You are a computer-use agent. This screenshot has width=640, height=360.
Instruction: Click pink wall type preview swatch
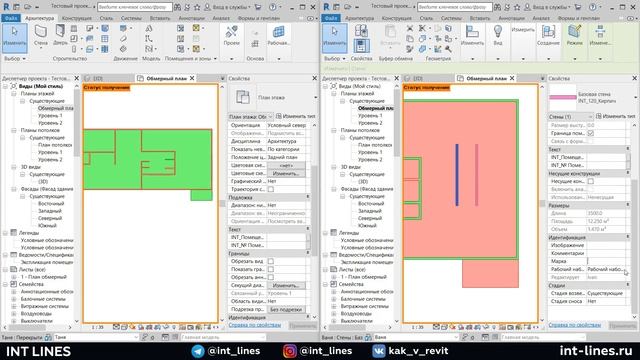click(x=562, y=98)
